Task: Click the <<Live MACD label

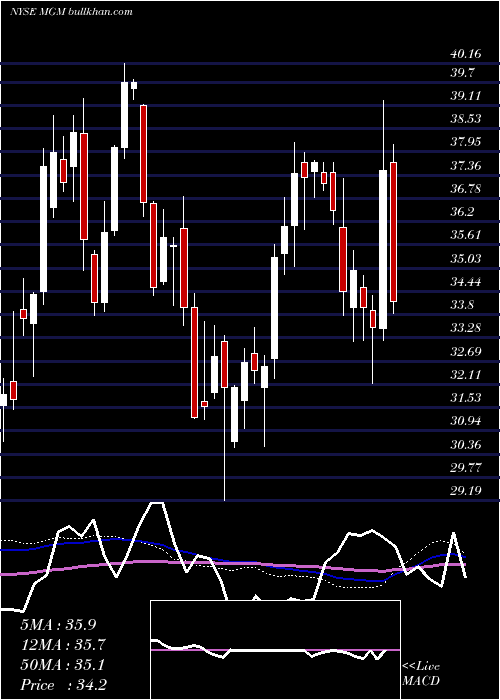Action: [x=421, y=673]
